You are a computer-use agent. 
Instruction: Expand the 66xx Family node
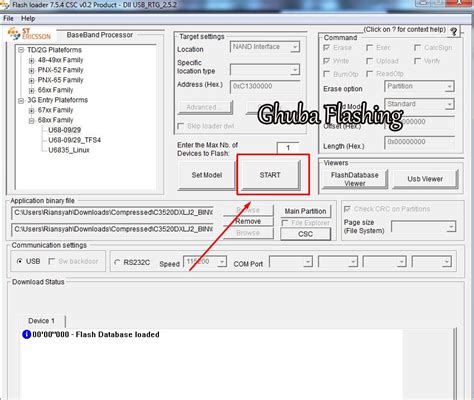tap(31, 91)
